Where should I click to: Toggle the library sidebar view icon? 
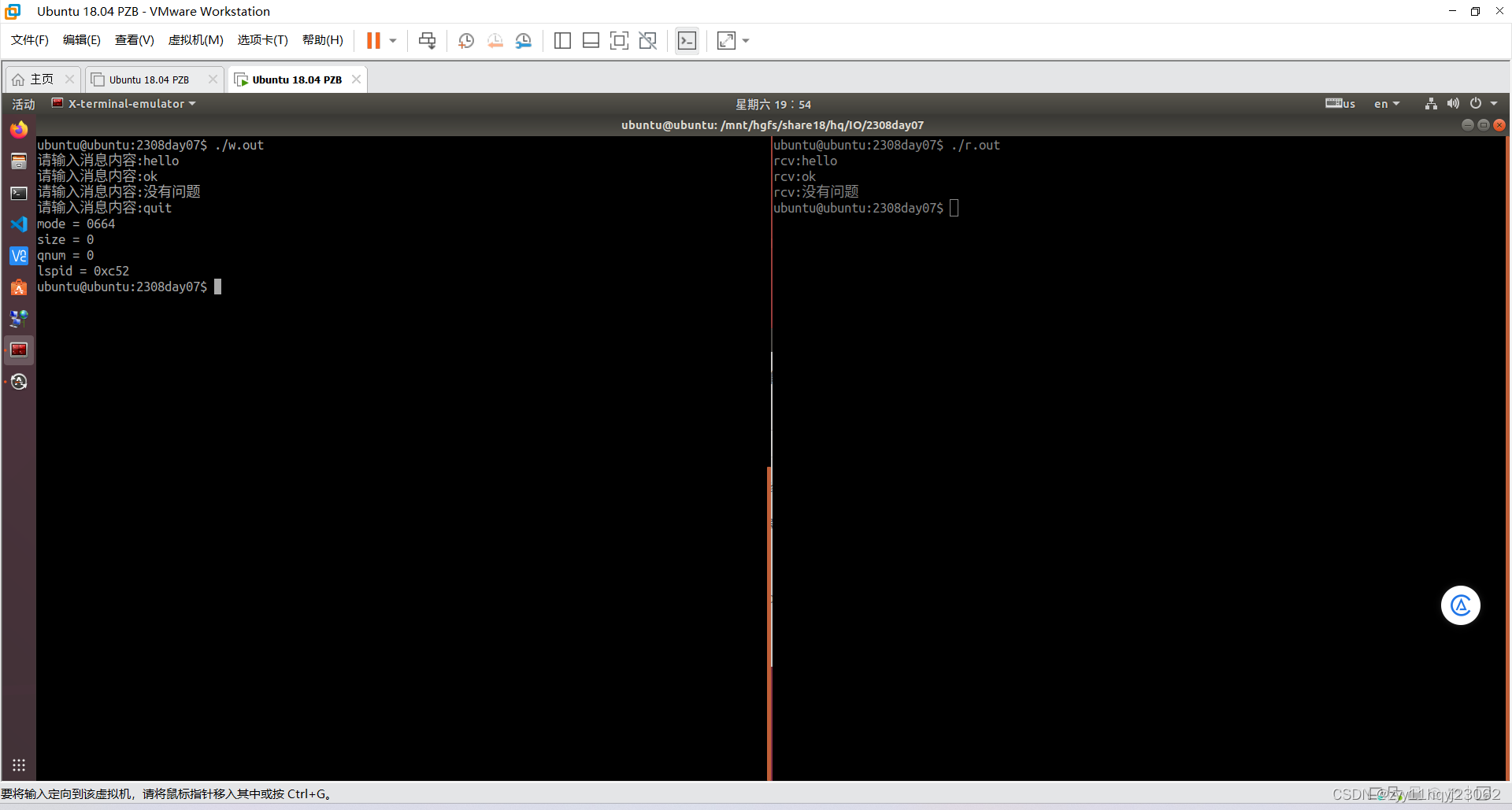point(562,41)
